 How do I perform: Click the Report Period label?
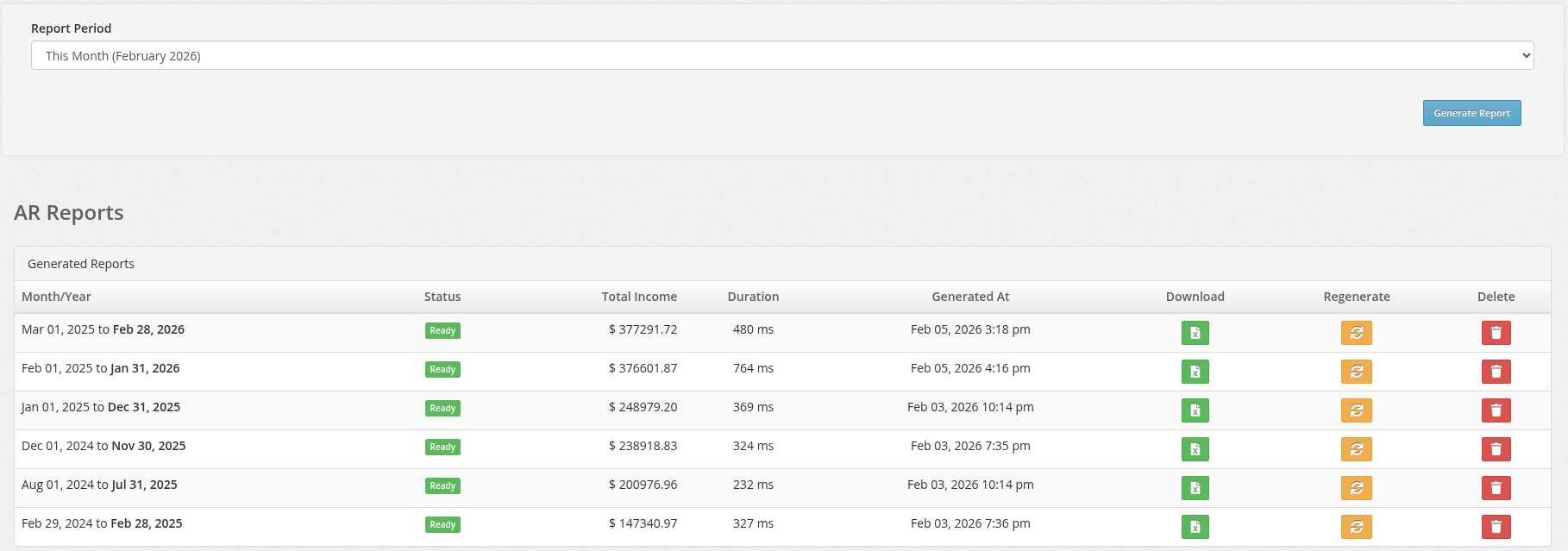[x=71, y=28]
